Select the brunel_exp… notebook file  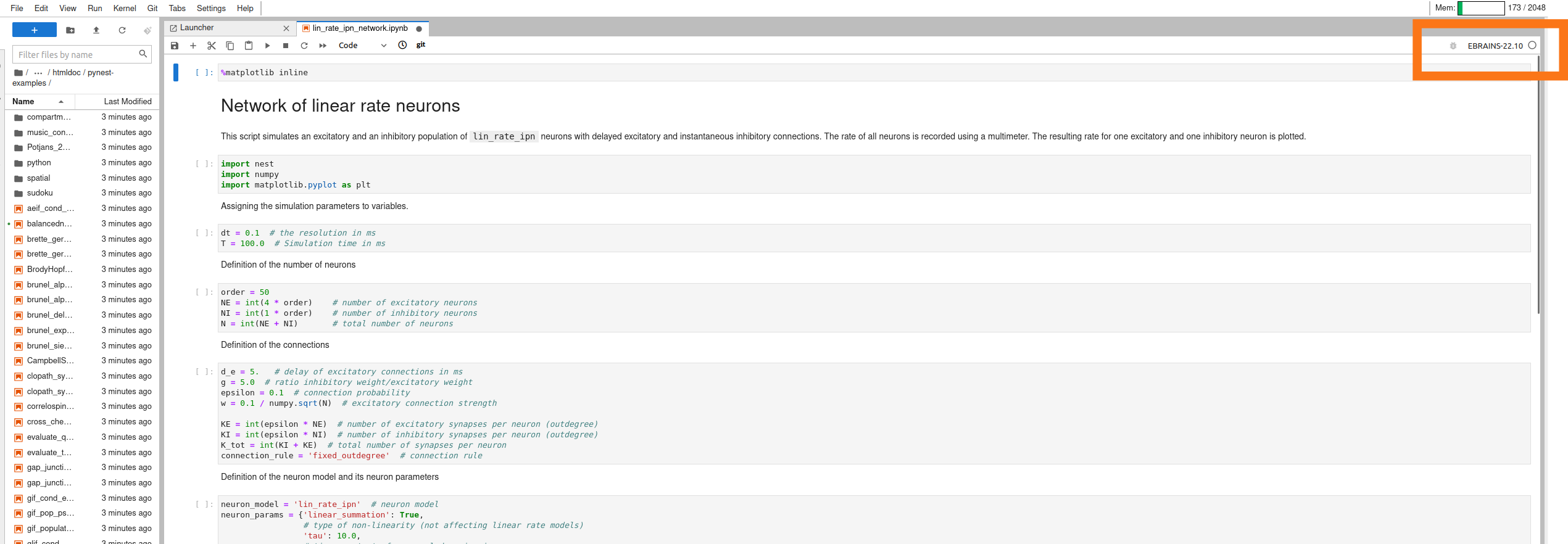(x=81, y=331)
